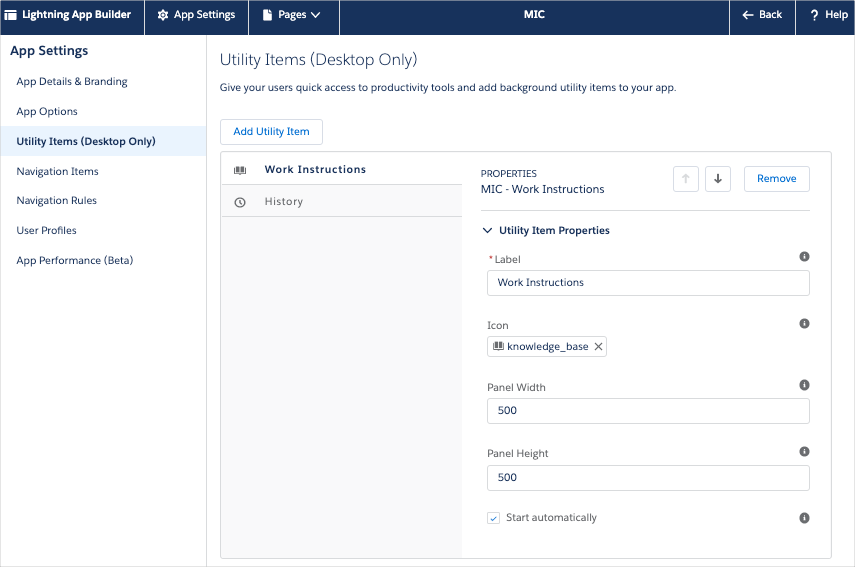The width and height of the screenshot is (855, 567).
Task: Click the Add Utility Item button
Action: pyautogui.click(x=271, y=132)
